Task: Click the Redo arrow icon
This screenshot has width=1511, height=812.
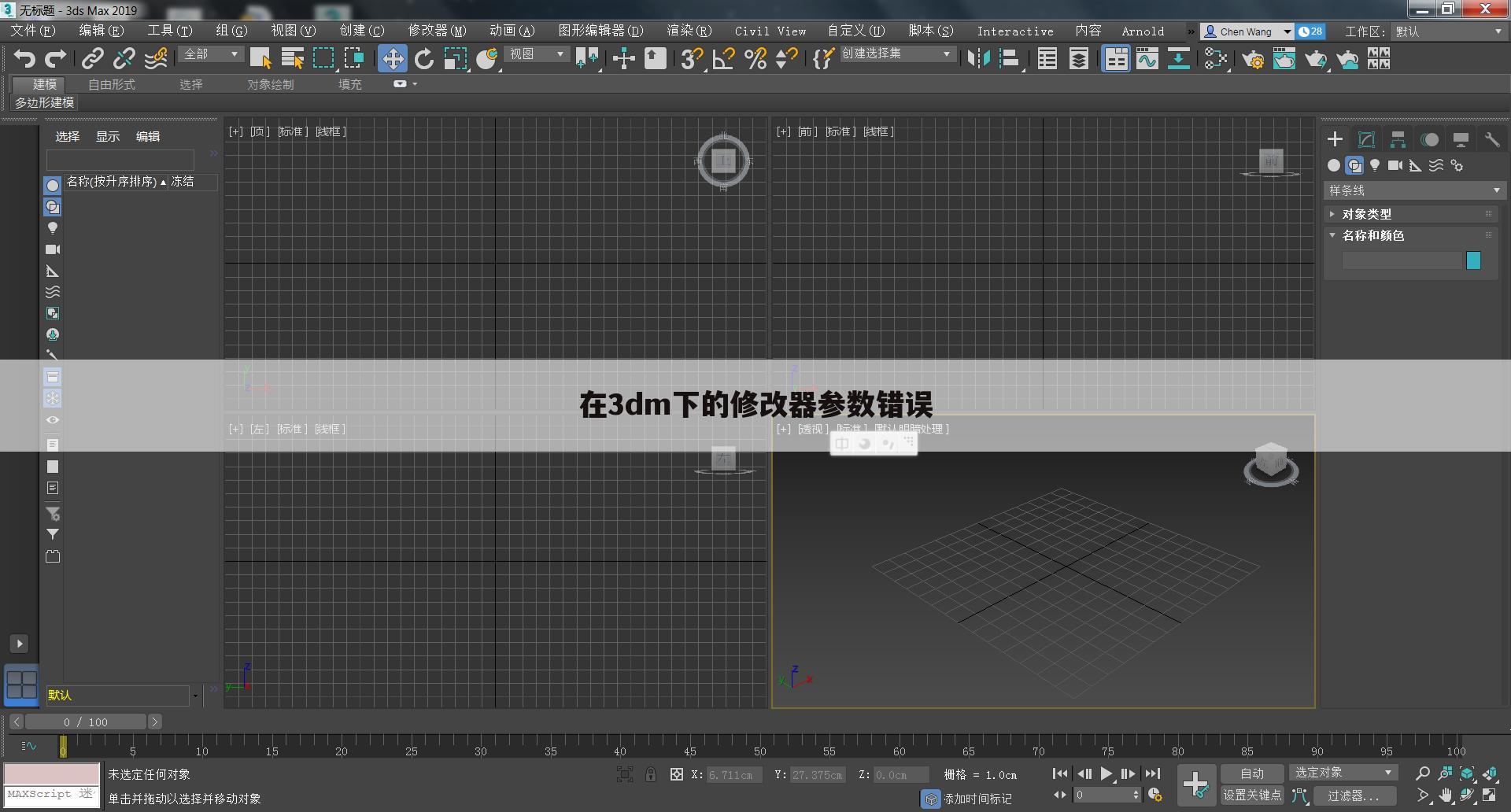Action: [x=55, y=58]
